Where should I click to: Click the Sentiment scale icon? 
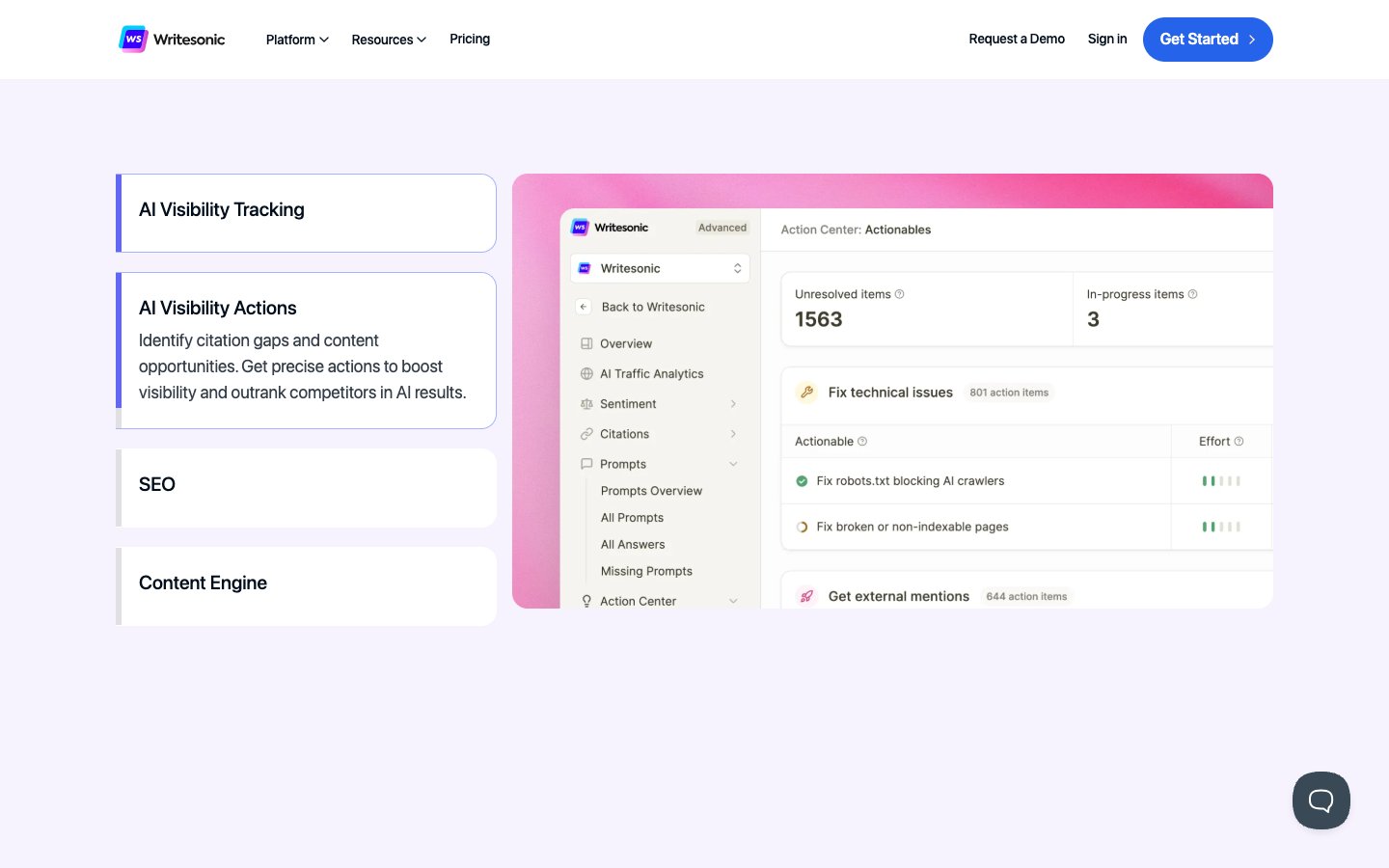pyautogui.click(x=586, y=404)
